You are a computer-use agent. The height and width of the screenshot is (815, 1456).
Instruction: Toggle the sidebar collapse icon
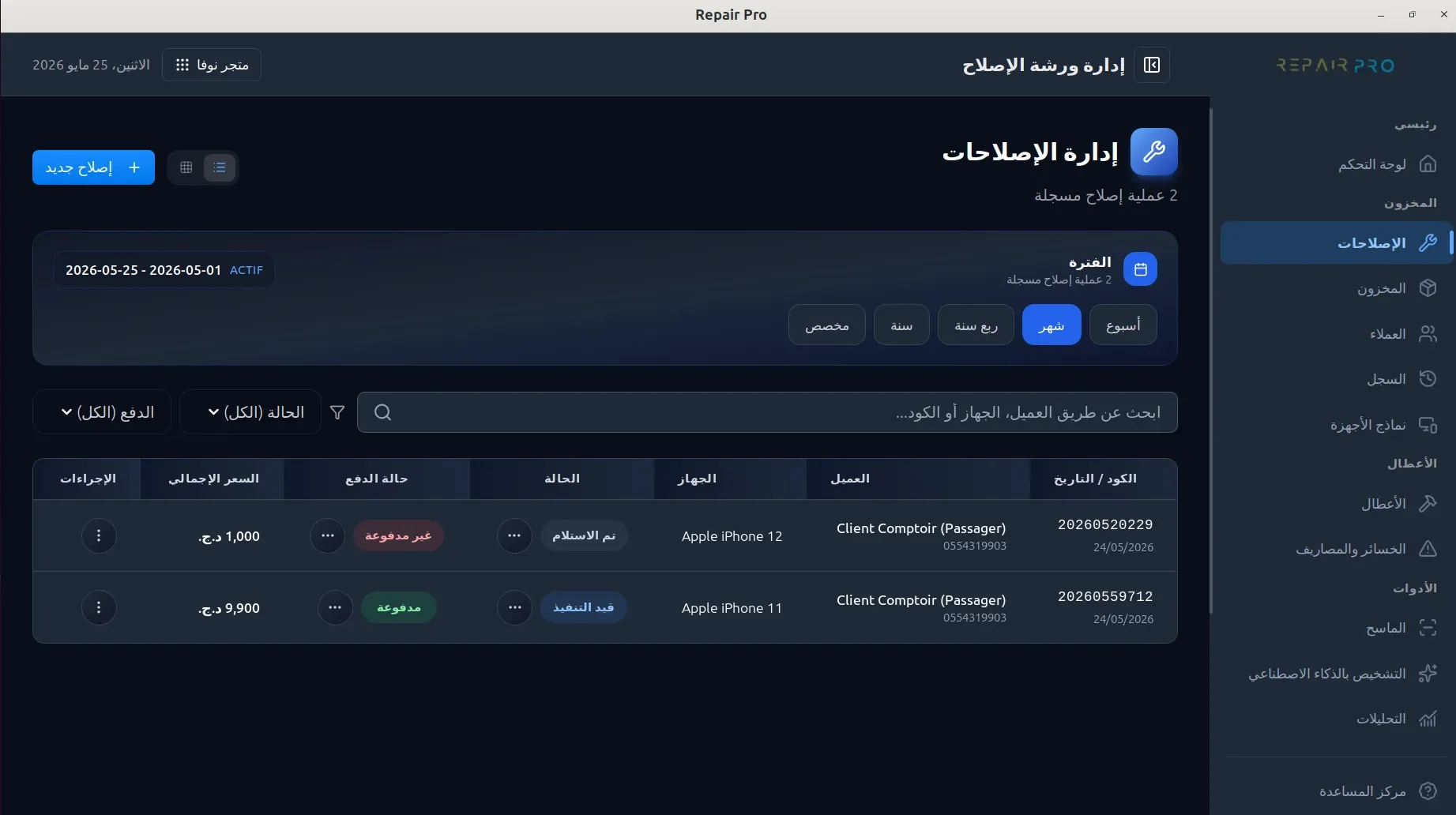pos(1152,65)
